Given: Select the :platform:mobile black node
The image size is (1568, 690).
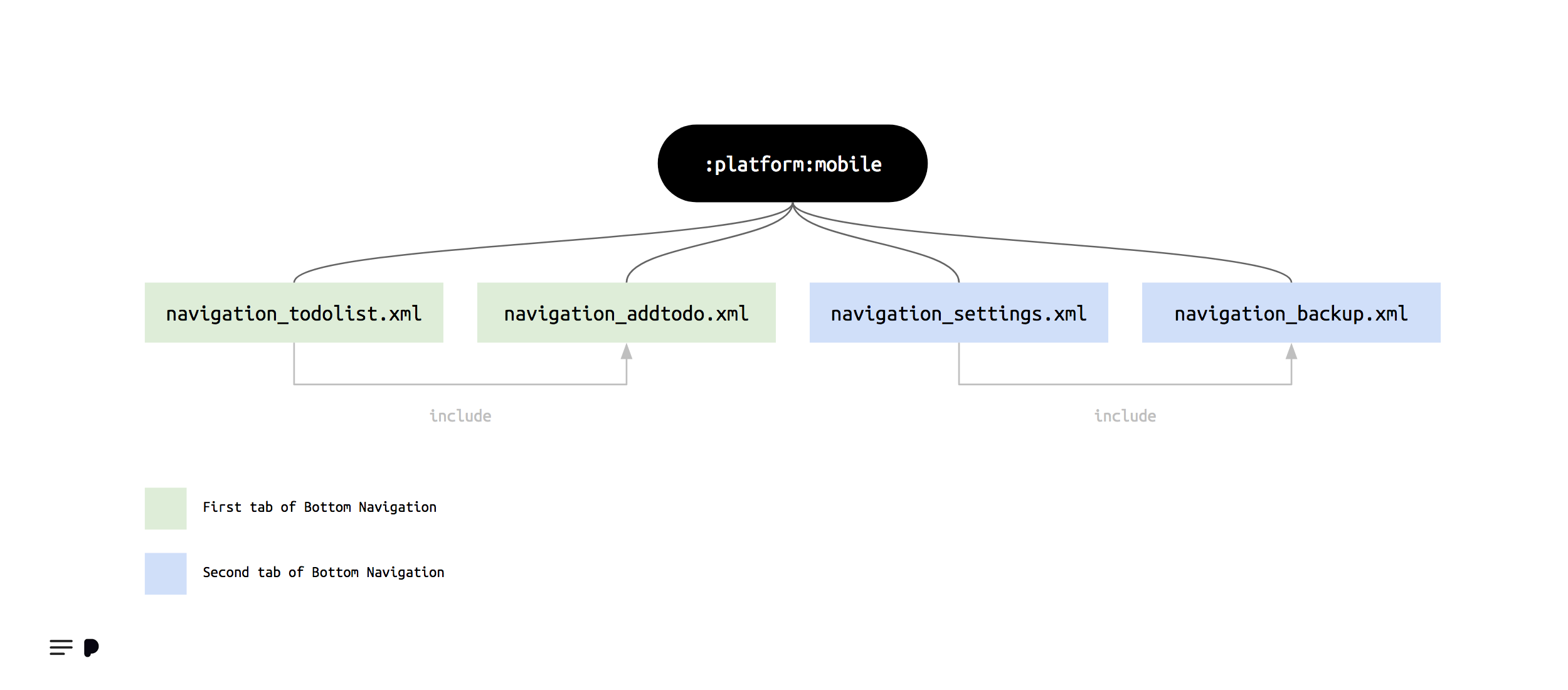Looking at the screenshot, I should [x=792, y=163].
